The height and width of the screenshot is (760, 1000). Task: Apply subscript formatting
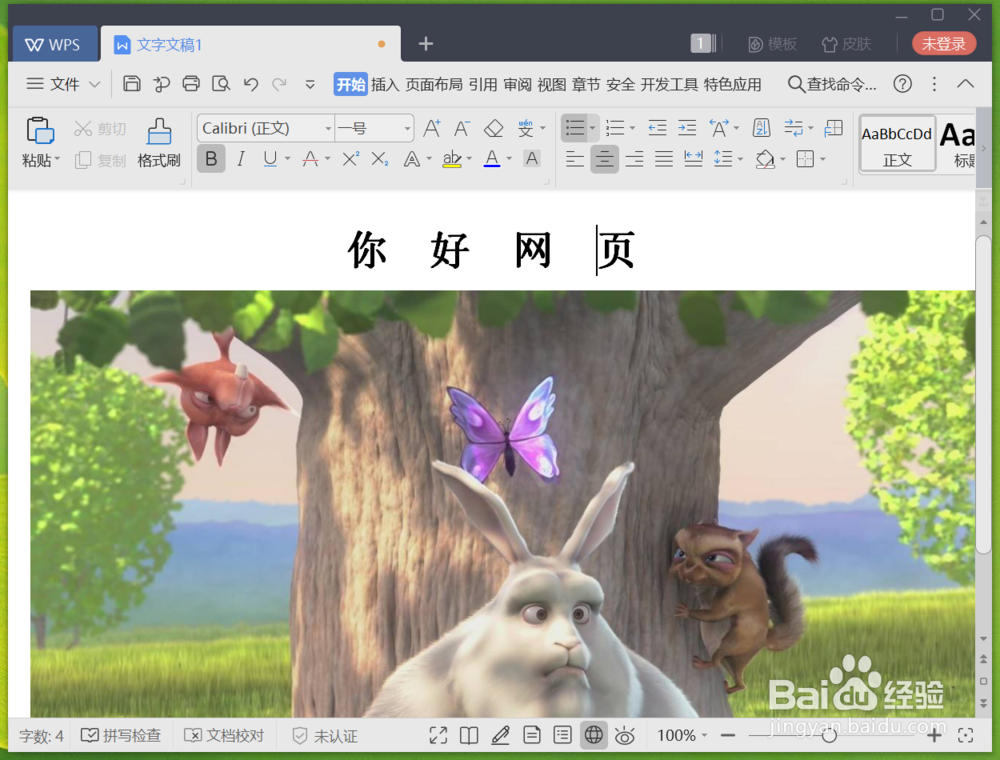pyautogui.click(x=379, y=159)
